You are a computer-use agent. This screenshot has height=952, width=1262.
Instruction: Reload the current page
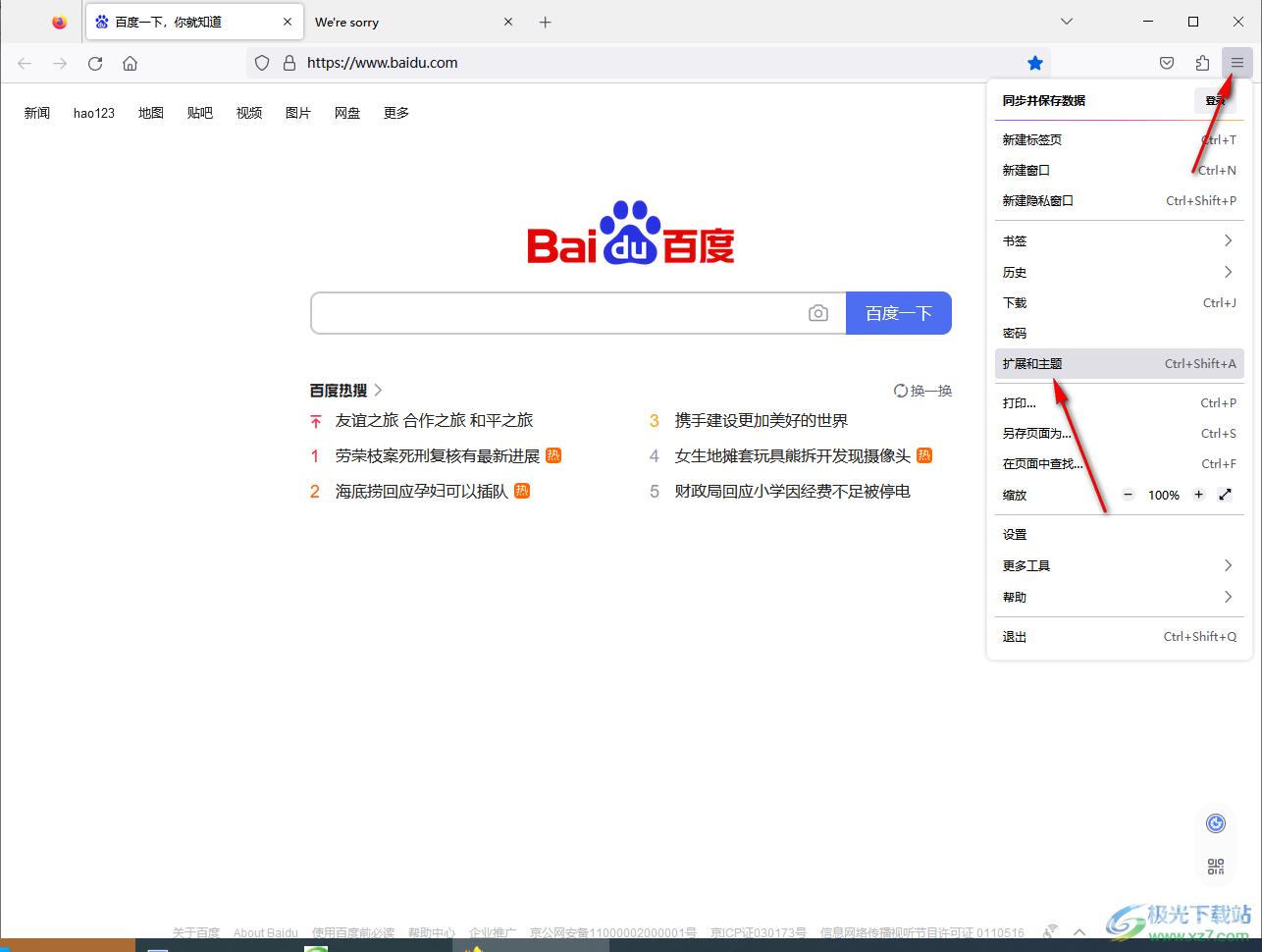[x=95, y=63]
